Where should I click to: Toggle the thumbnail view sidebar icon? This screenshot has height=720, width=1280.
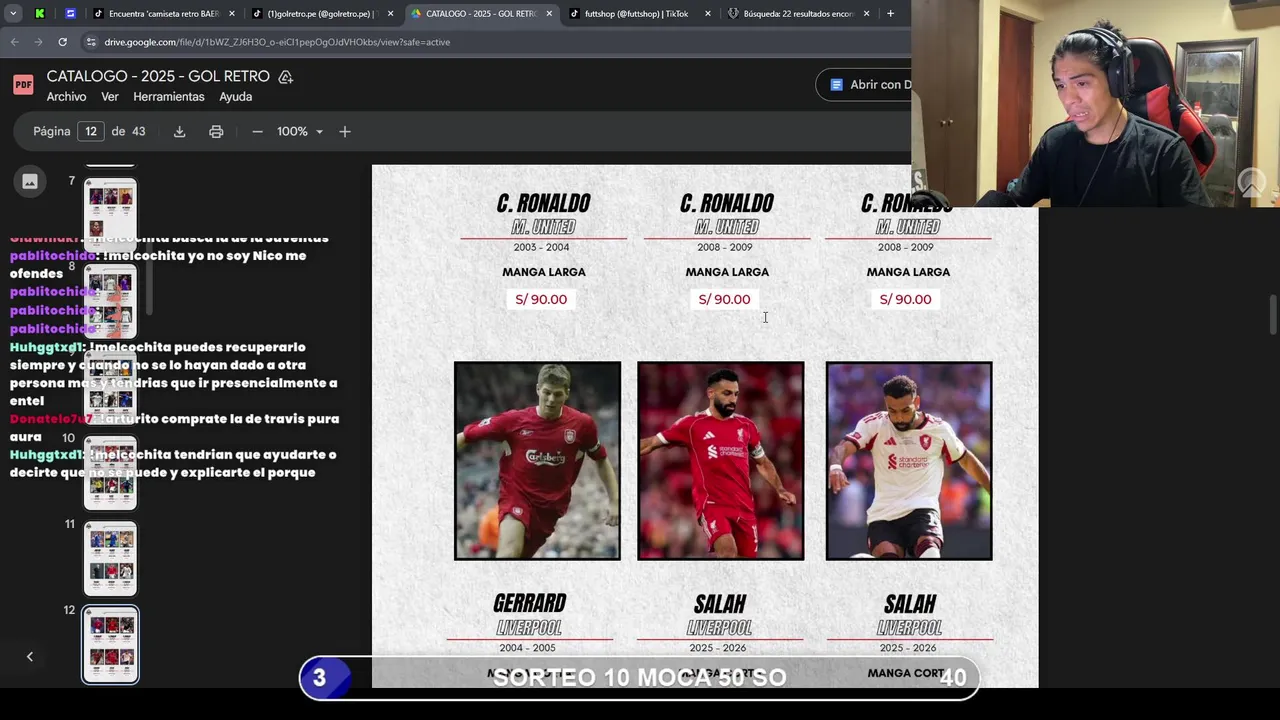click(30, 181)
